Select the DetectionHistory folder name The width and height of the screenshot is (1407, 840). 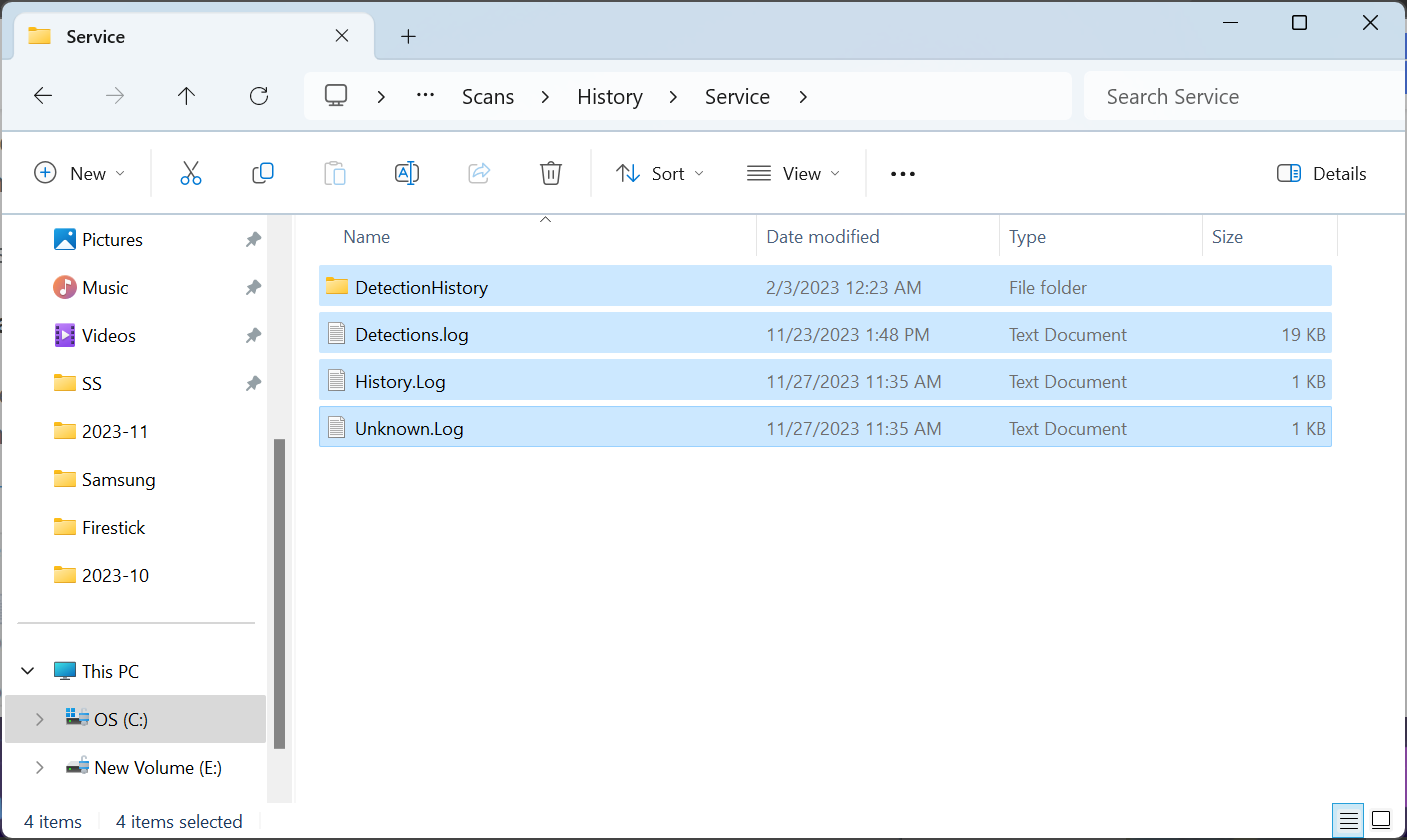[421, 287]
